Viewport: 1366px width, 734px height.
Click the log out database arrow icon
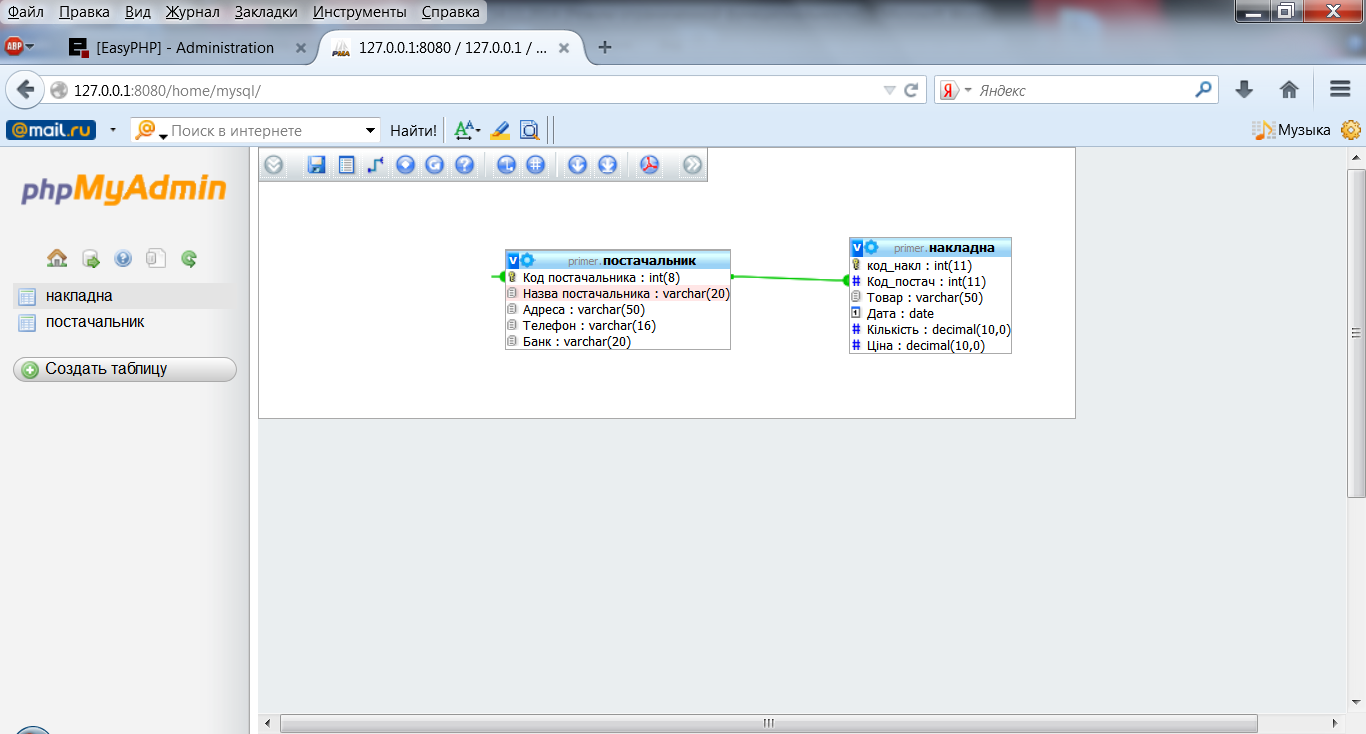(90, 259)
